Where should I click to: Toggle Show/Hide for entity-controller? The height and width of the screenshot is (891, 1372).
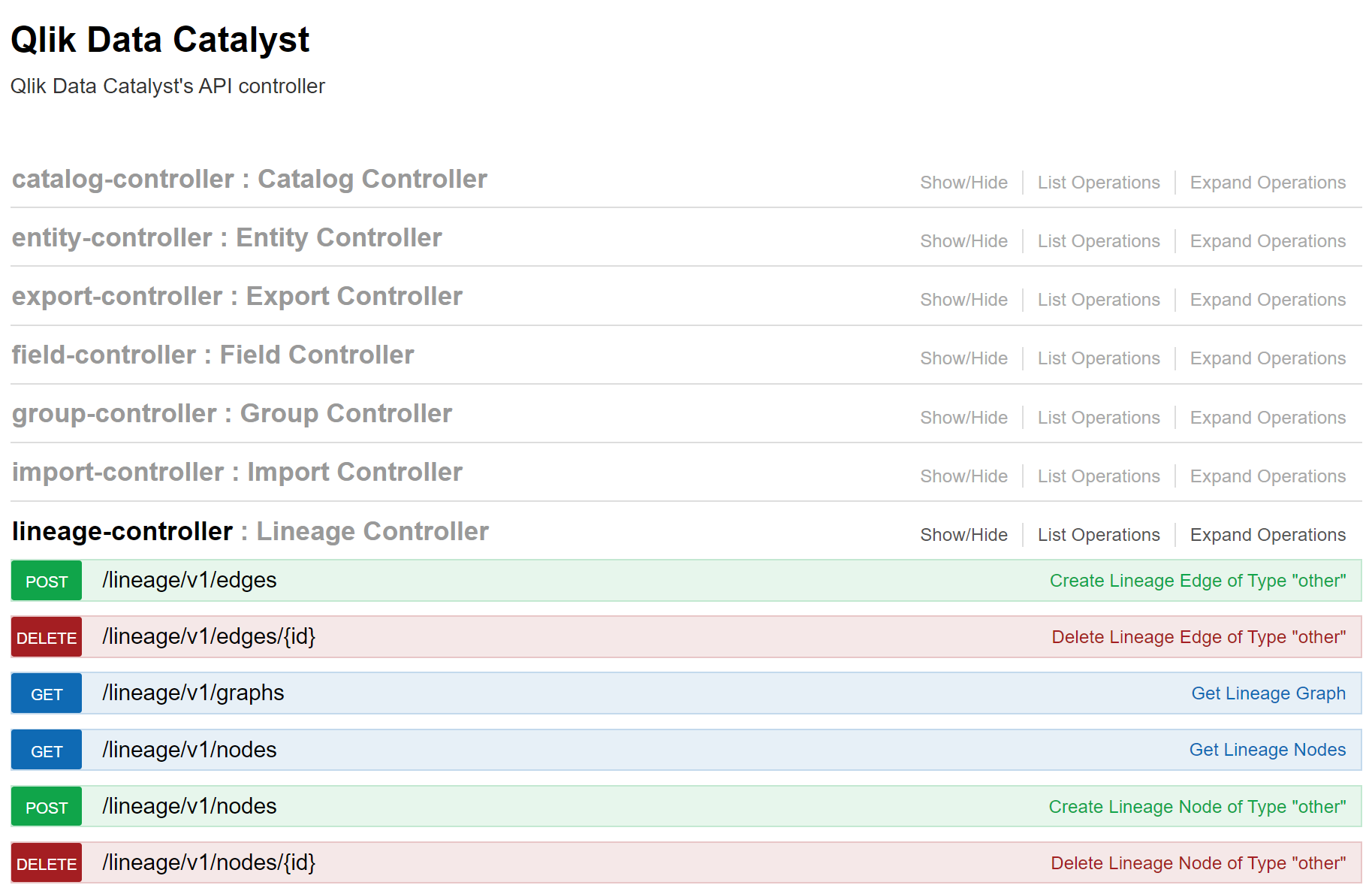[x=963, y=240]
